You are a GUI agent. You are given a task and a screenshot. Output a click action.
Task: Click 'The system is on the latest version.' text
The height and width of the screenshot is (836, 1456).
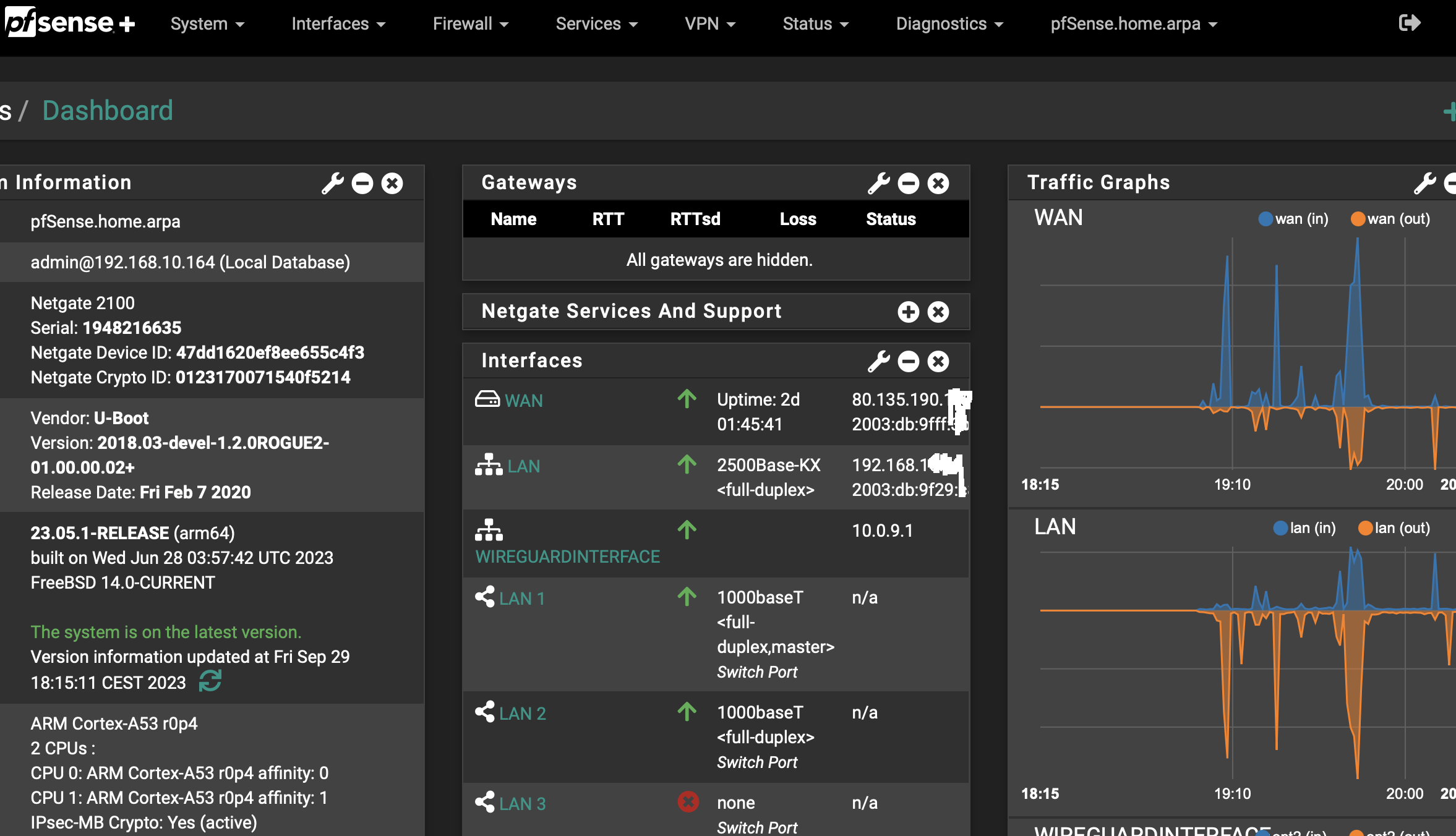click(x=166, y=632)
